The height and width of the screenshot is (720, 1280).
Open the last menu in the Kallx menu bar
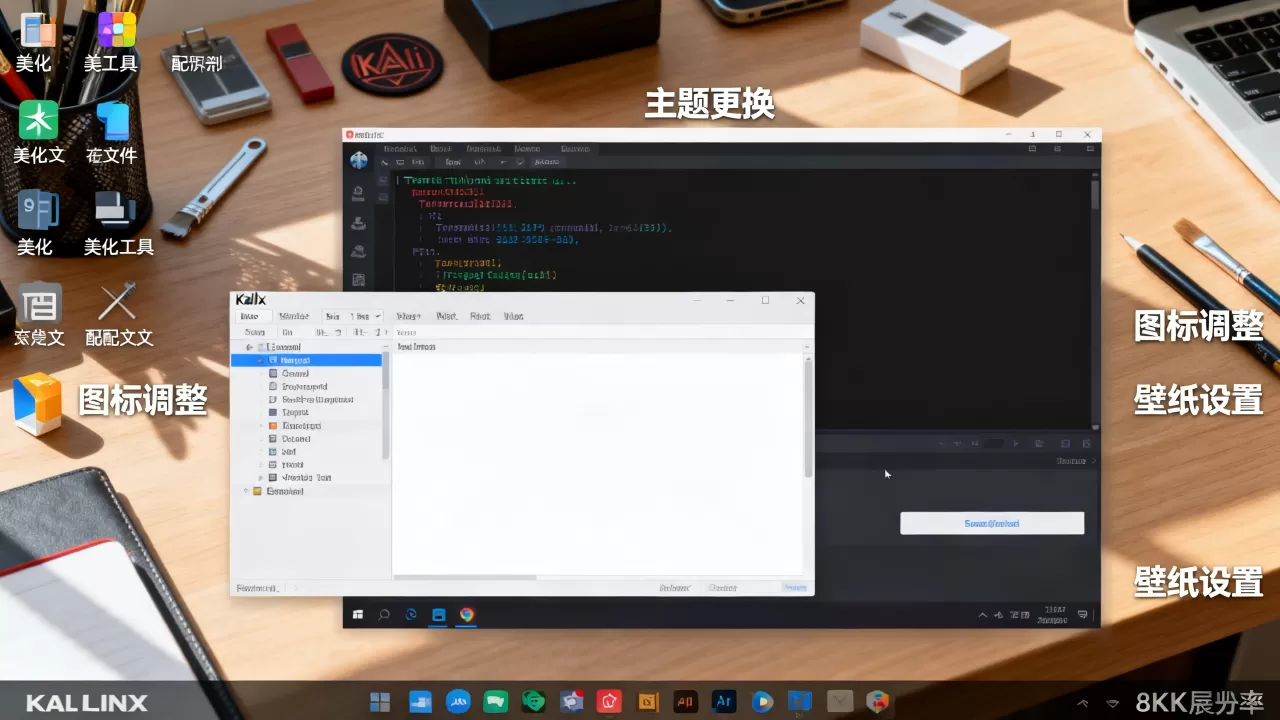point(513,316)
